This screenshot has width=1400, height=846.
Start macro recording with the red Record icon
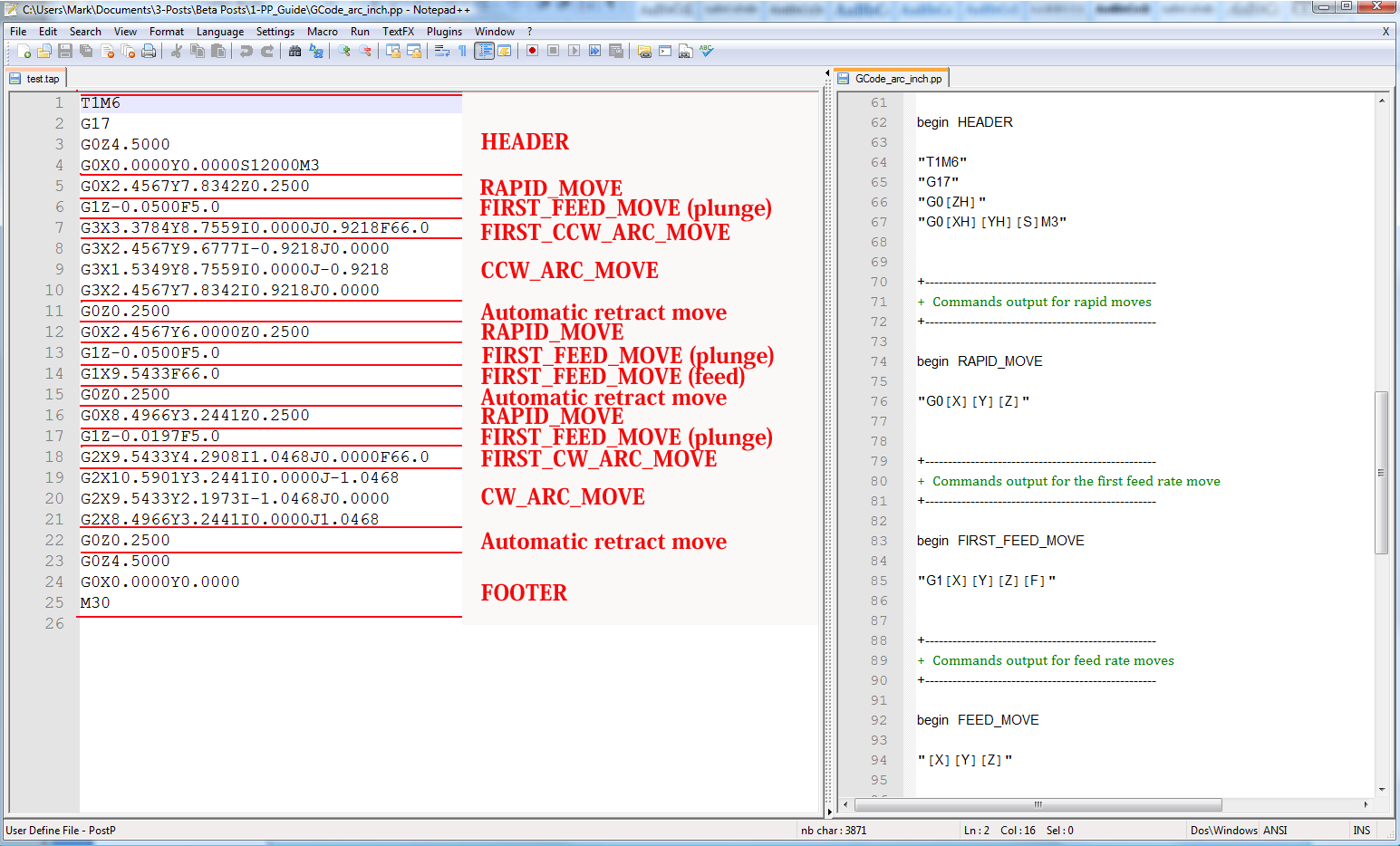(532, 51)
